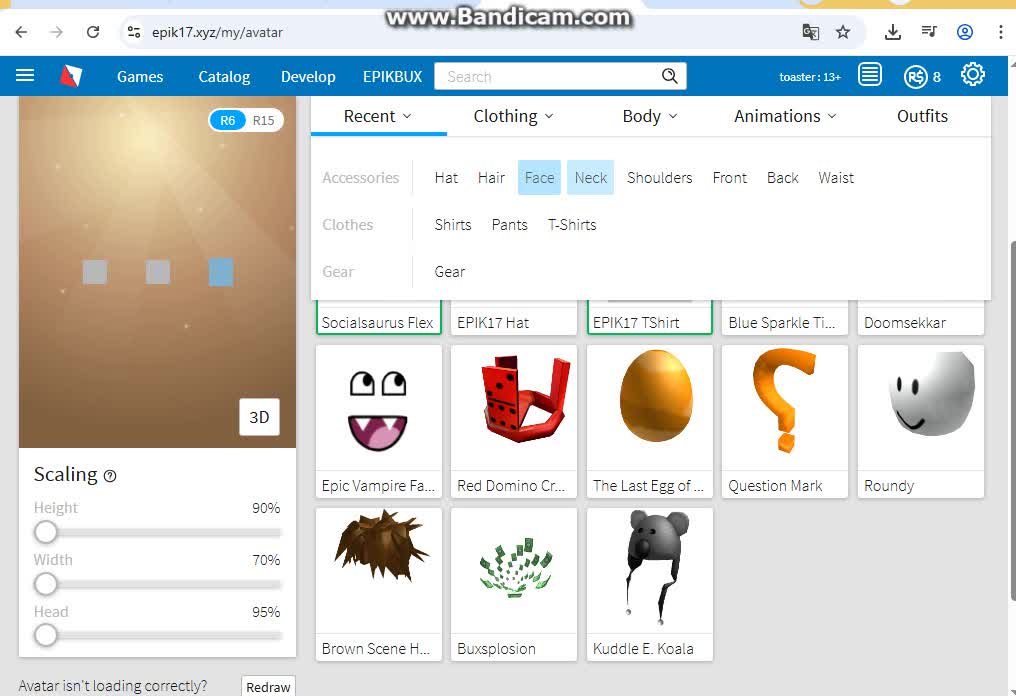Switch avatar type to R15

tap(263, 120)
